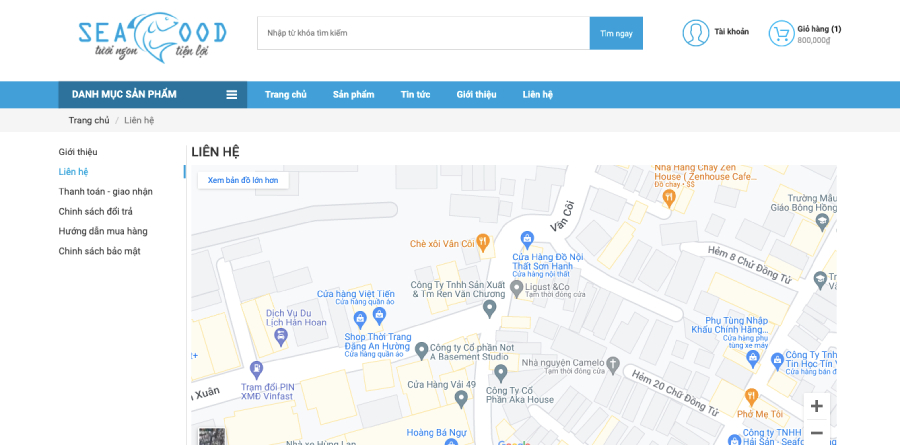Open the Tin tức menu item
The image size is (900, 445).
coord(416,95)
